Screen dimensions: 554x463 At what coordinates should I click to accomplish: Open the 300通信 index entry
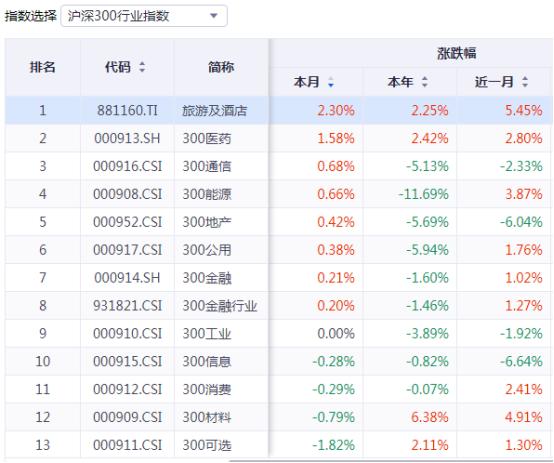click(x=207, y=166)
